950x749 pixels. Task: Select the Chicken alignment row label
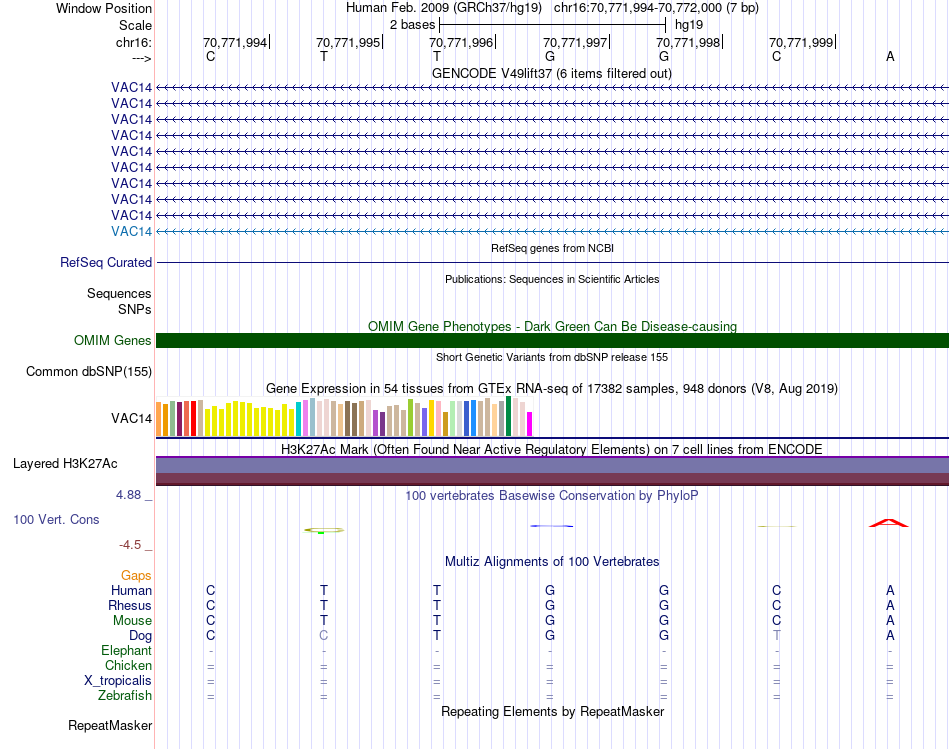128,665
